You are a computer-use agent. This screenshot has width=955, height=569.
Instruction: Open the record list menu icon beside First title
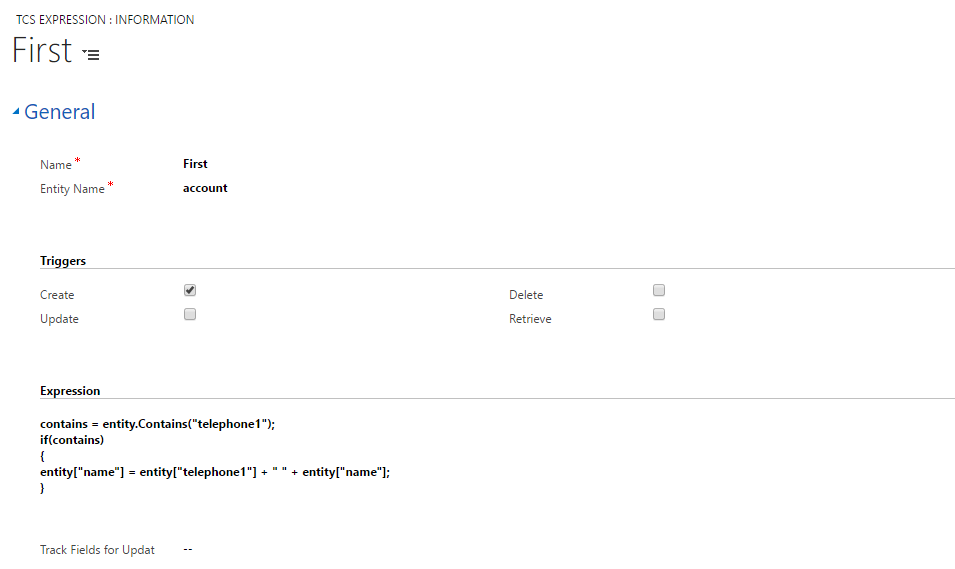[91, 55]
